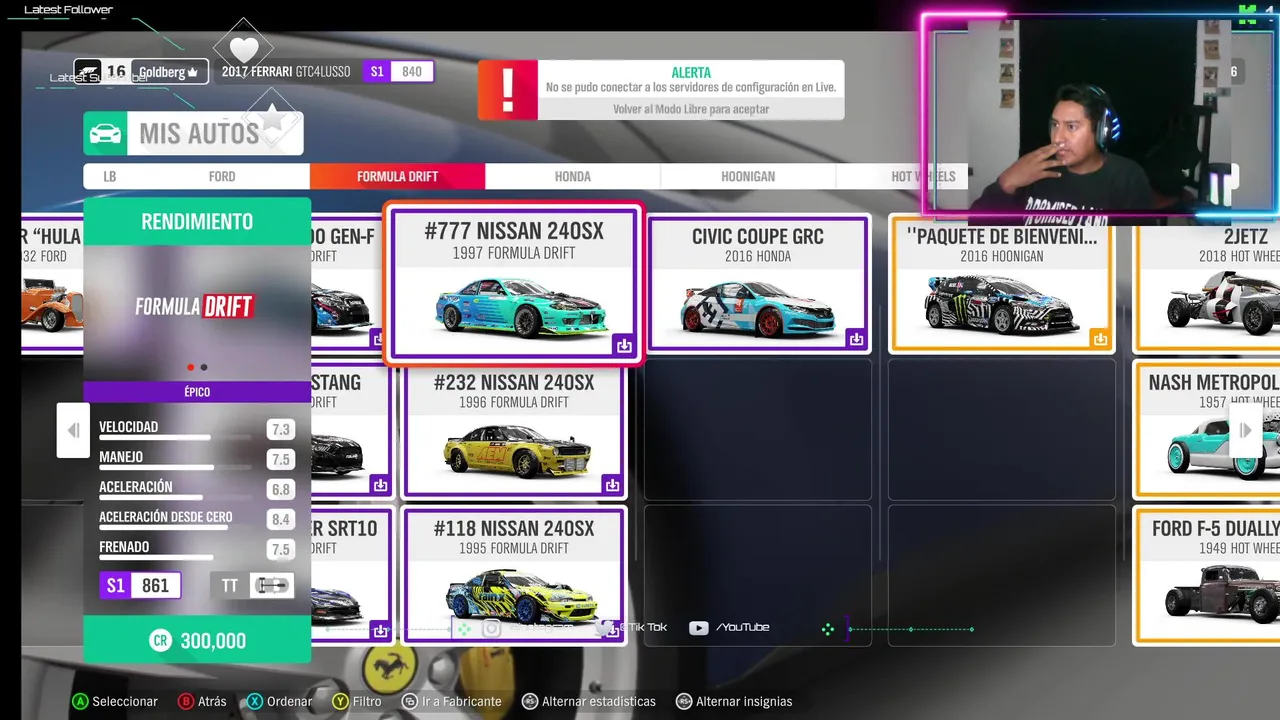The image size is (1280, 720).
Task: Click the YouTube icon in stream overlay
Action: [x=698, y=628]
